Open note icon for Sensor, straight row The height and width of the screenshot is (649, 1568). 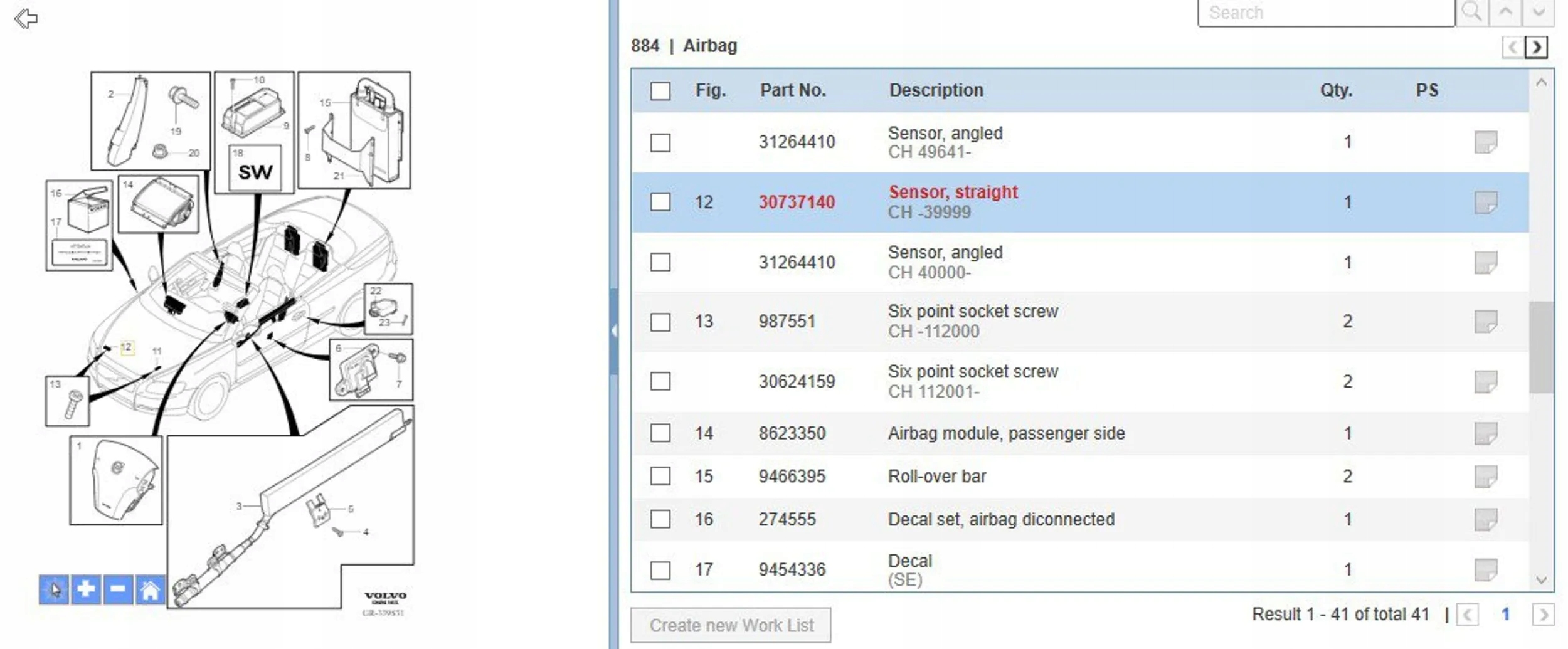1485,203
